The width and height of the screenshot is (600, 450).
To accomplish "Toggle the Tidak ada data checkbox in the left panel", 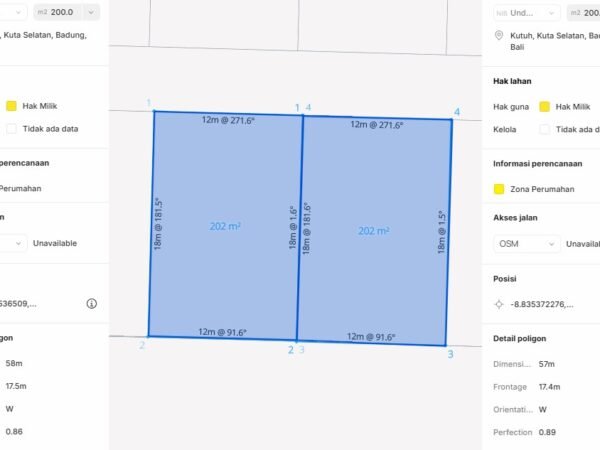I will (11, 129).
